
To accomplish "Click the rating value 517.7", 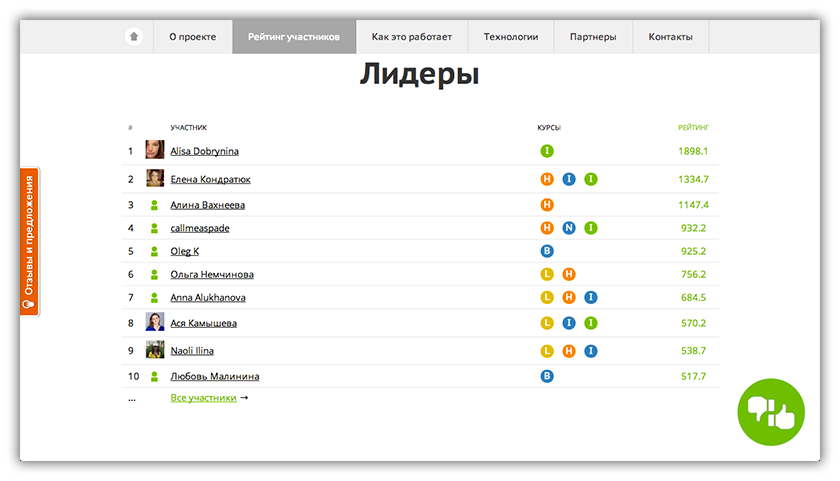I will click(693, 377).
